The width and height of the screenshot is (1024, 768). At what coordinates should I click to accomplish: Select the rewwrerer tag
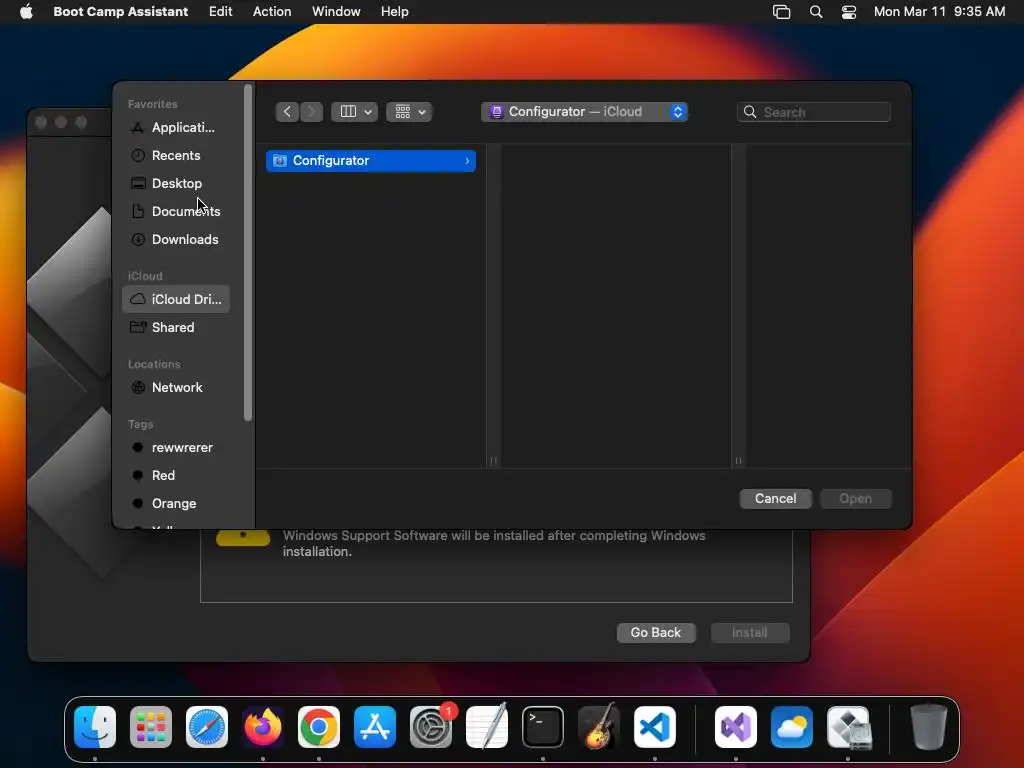[x=176, y=447]
